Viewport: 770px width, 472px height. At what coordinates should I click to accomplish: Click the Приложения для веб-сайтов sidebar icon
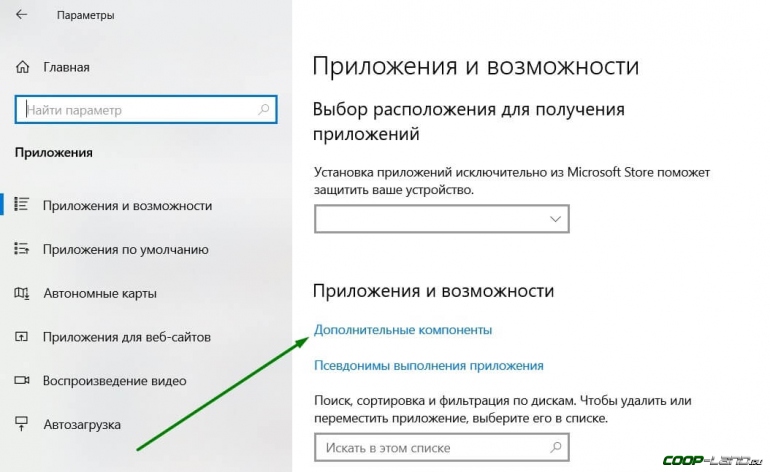point(22,337)
